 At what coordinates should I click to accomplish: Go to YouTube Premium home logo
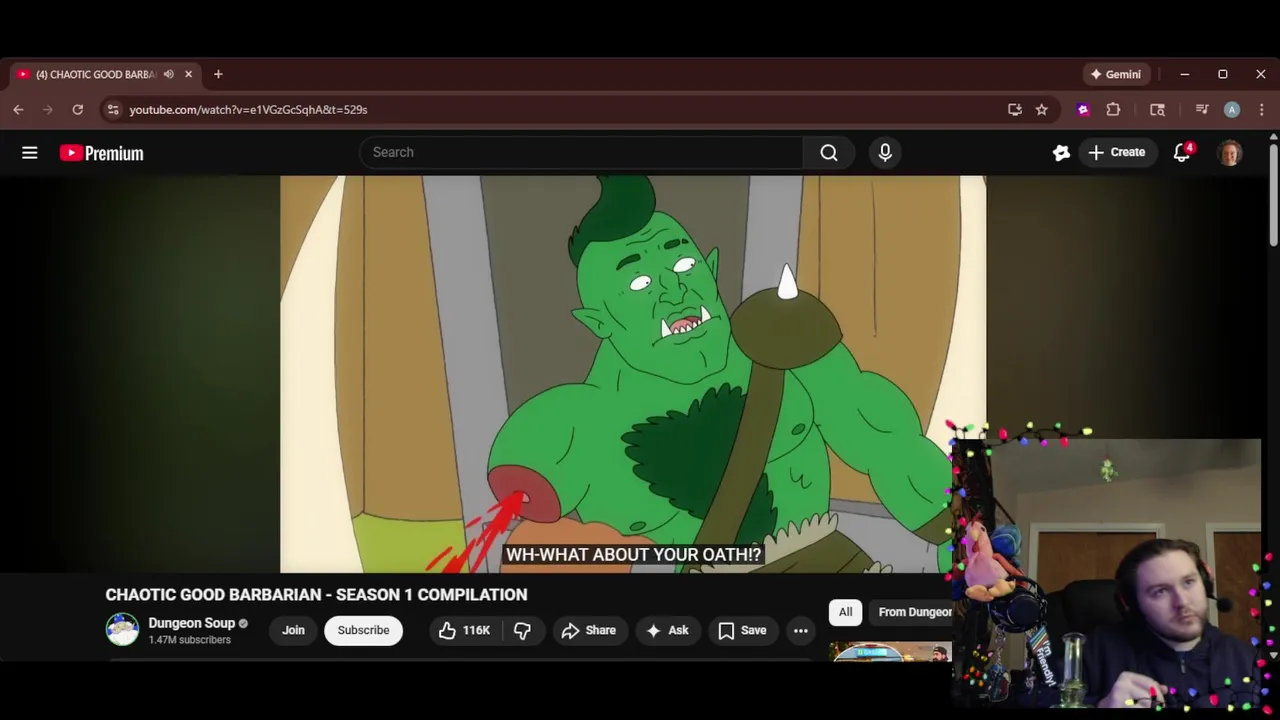coord(101,153)
